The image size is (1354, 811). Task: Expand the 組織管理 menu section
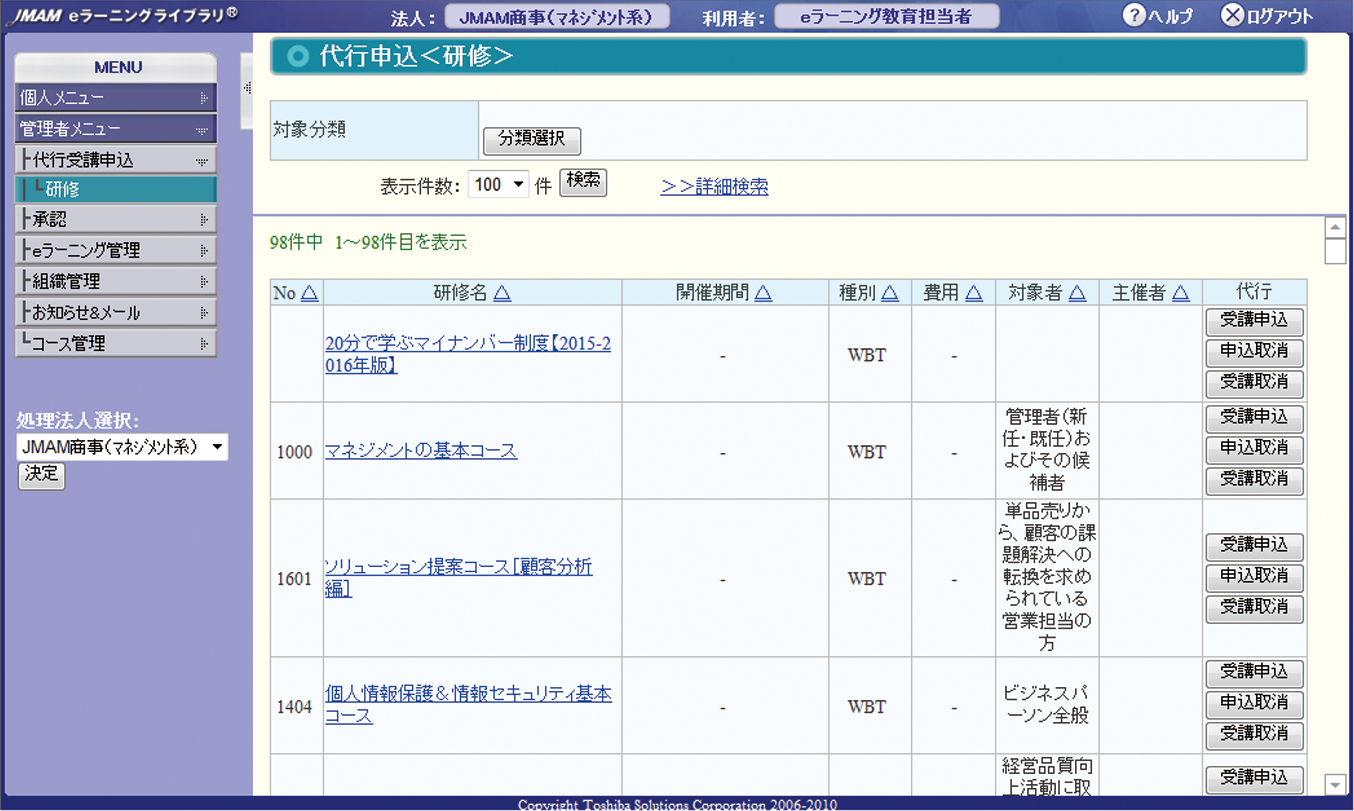click(116, 281)
